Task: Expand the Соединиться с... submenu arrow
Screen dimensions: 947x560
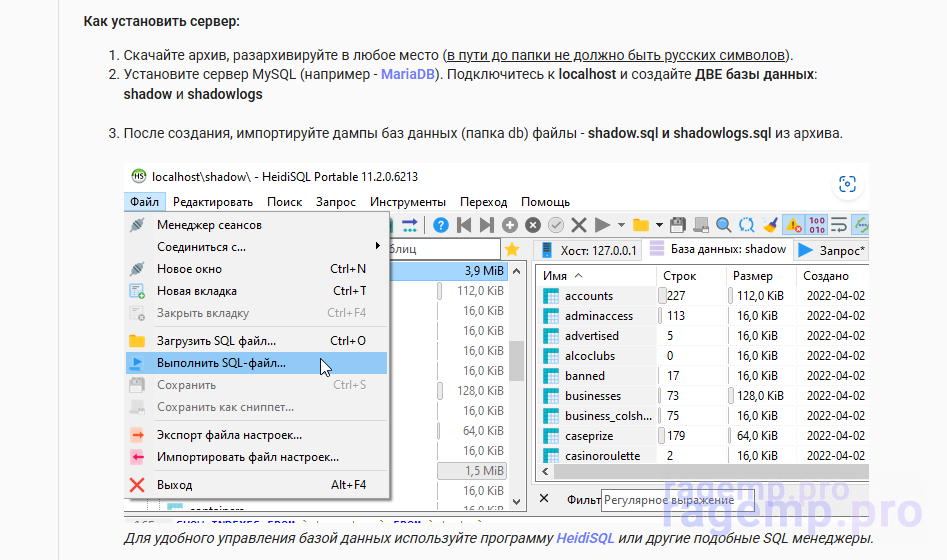Action: tap(377, 246)
